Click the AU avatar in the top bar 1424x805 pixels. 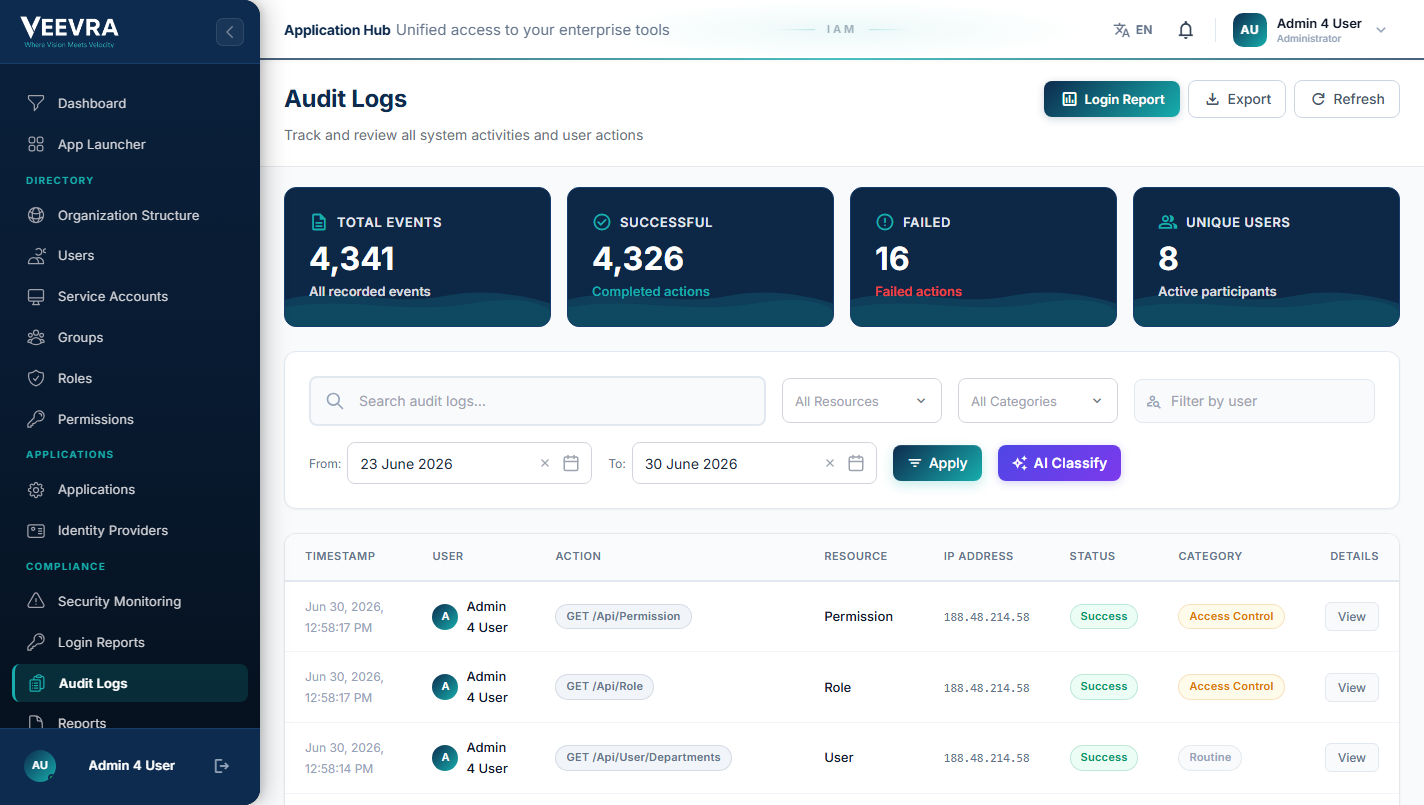(1249, 30)
